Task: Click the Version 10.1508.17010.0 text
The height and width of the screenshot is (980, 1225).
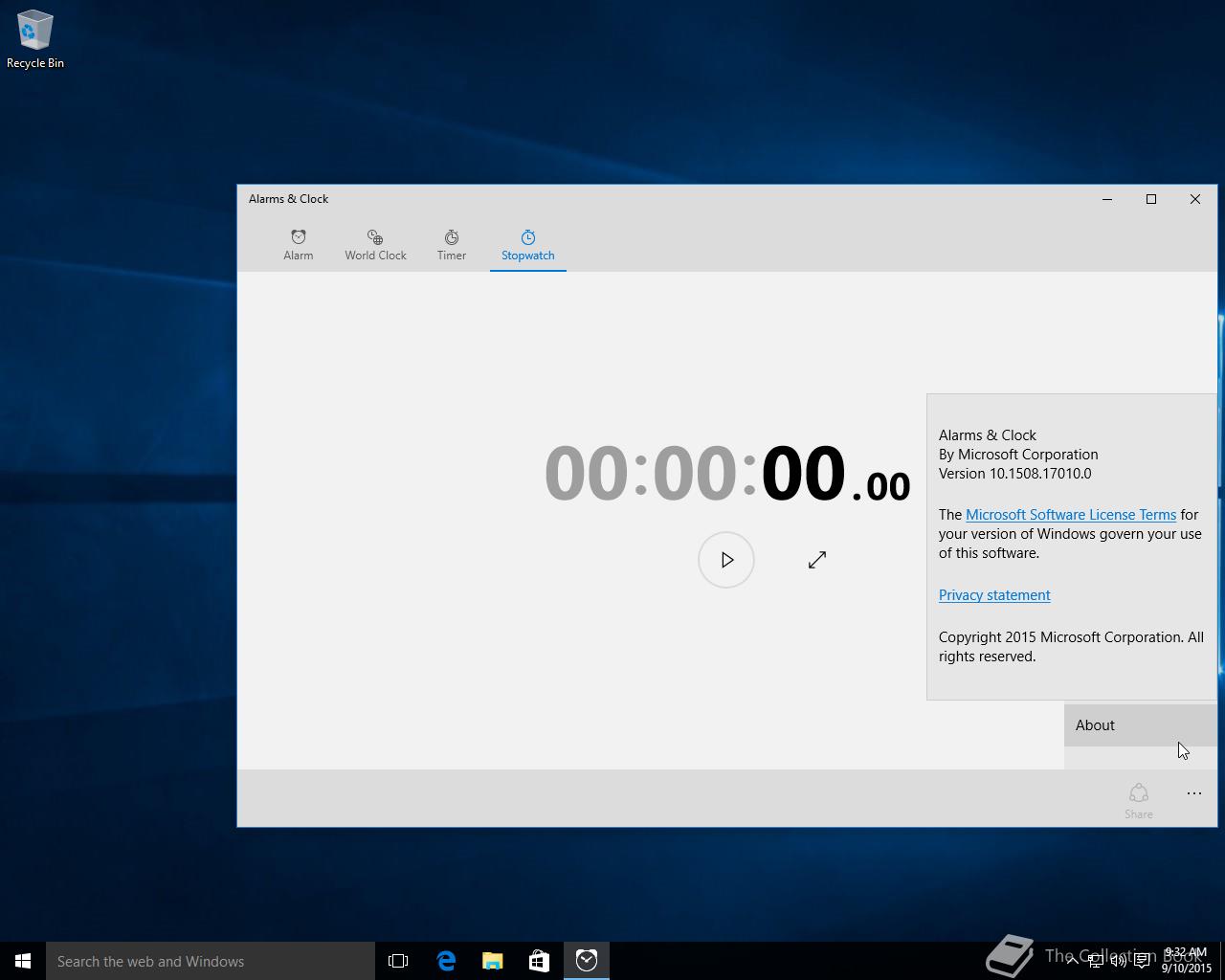Action: [1014, 474]
